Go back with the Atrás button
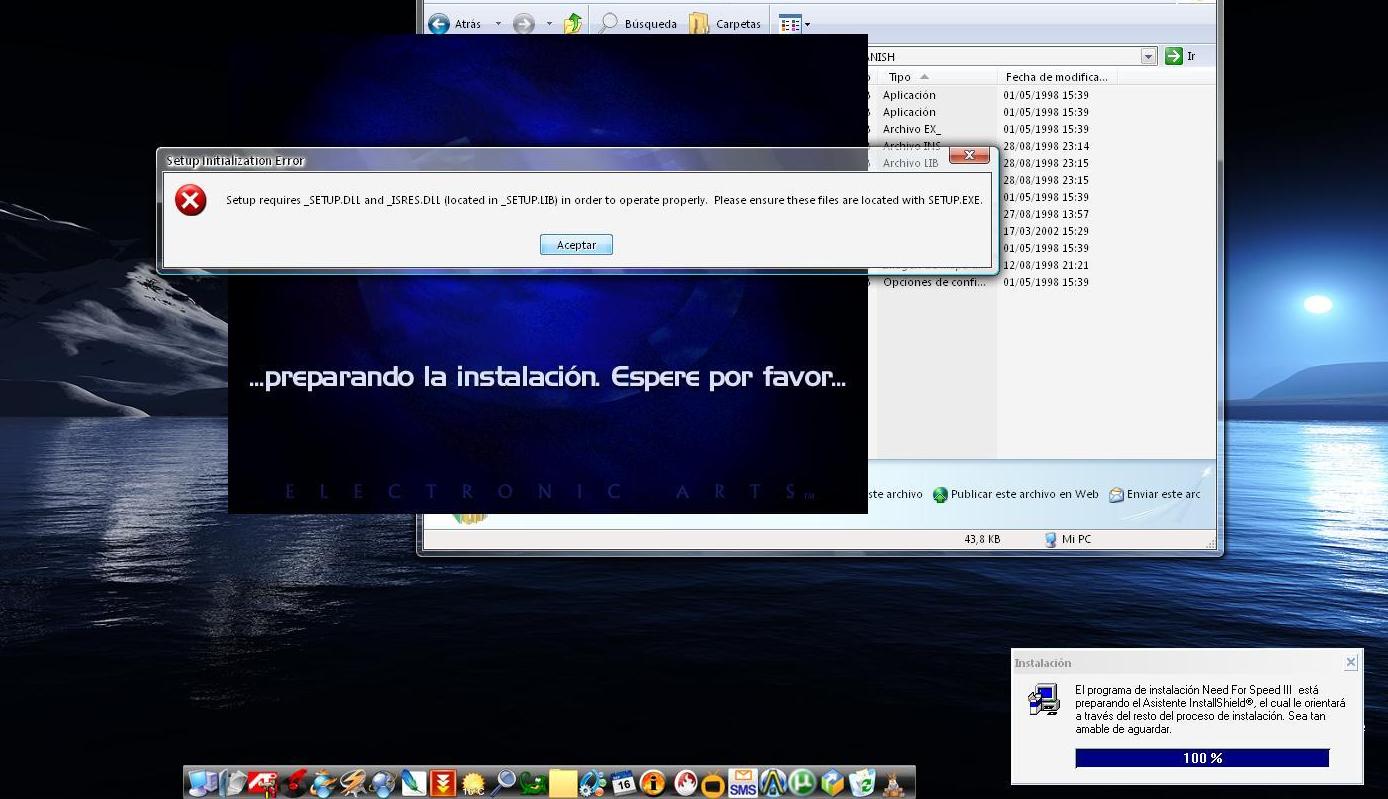 (456, 24)
